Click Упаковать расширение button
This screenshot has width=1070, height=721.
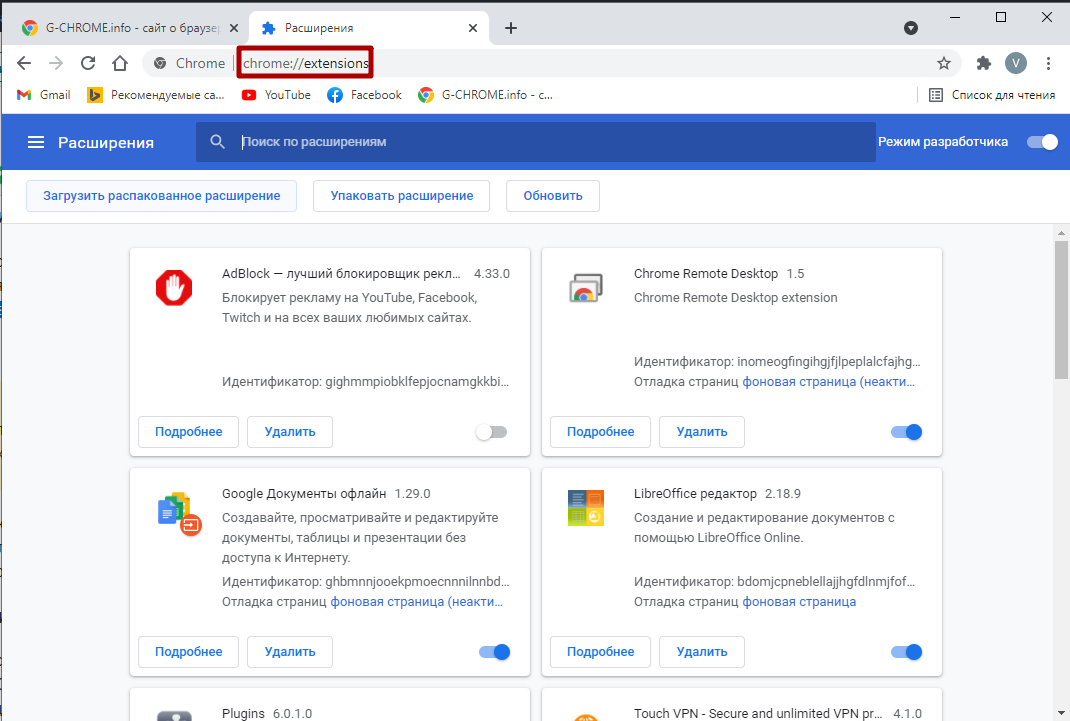[x=402, y=196]
